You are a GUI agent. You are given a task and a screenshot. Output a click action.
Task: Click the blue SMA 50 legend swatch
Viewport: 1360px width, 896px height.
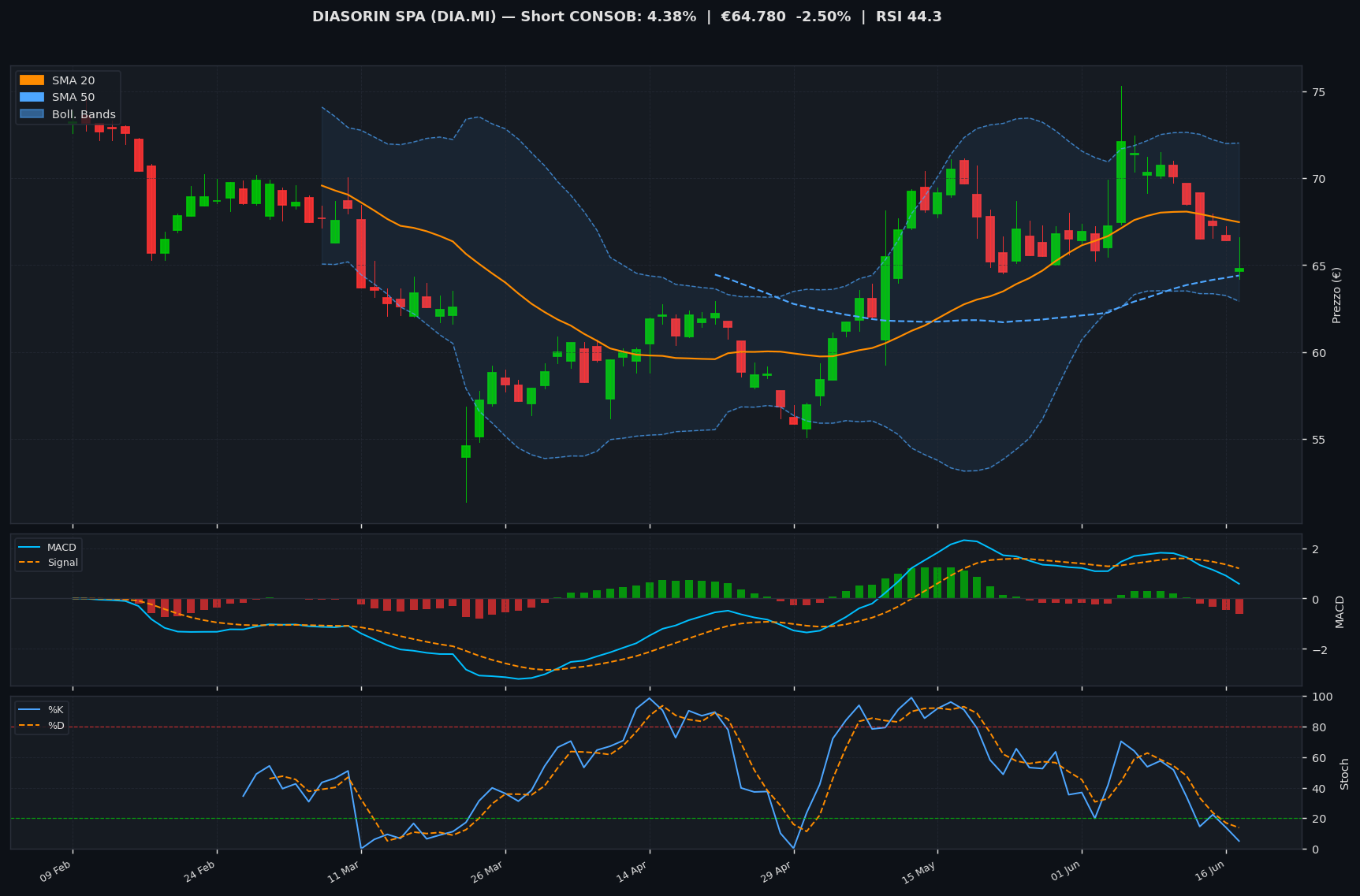pyautogui.click(x=32, y=98)
